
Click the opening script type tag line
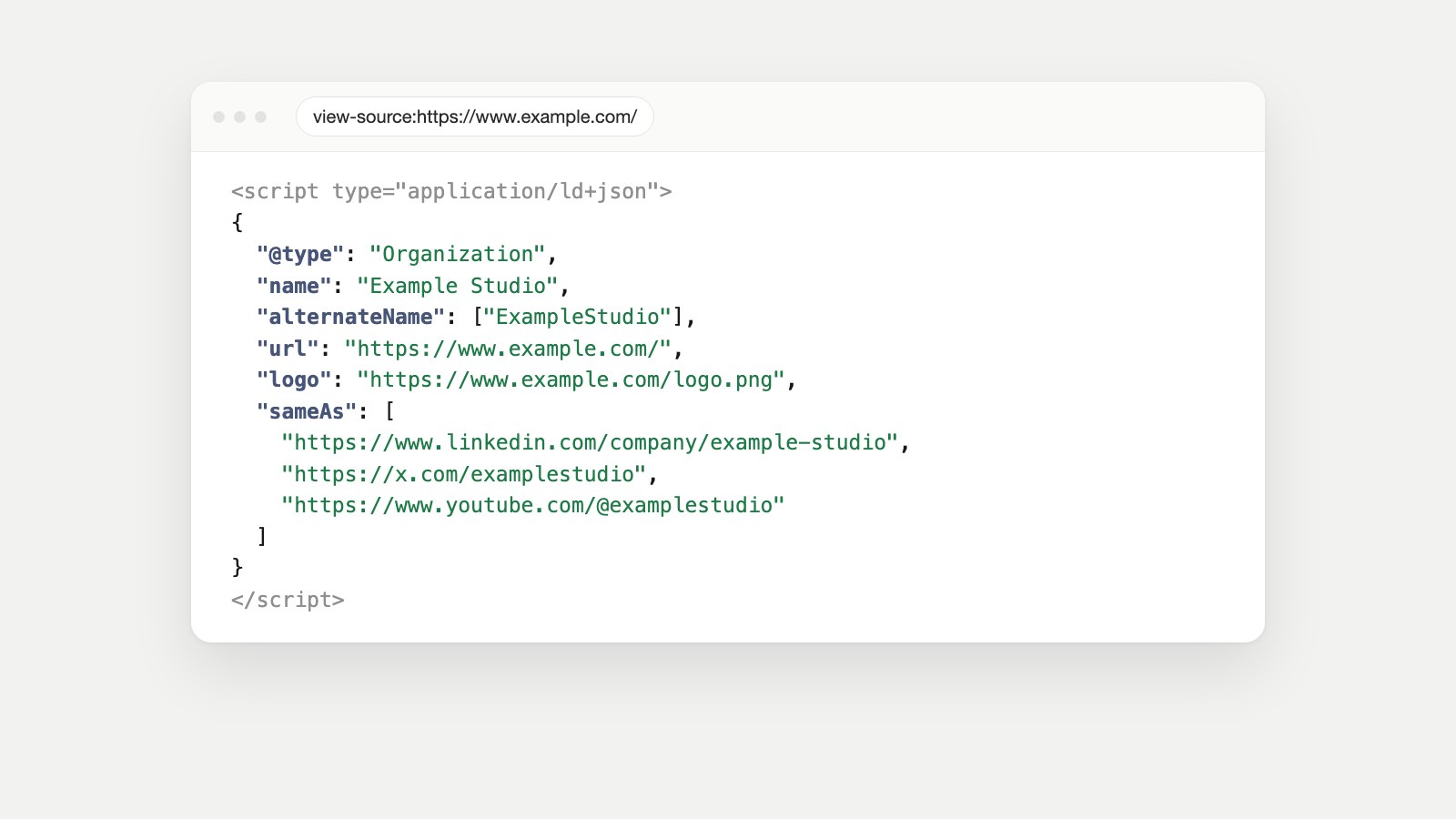click(x=451, y=191)
